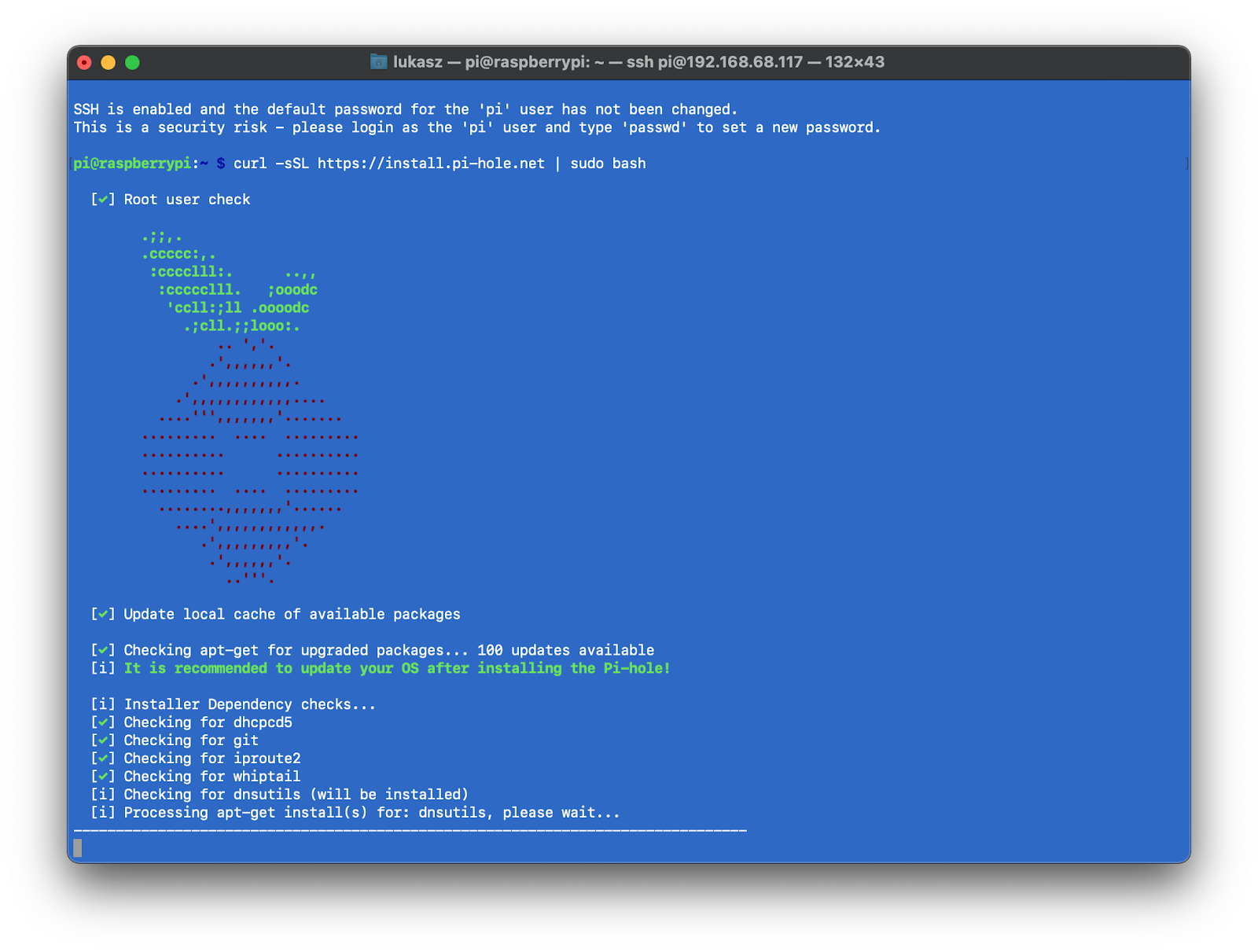Click the green OS update recommendation line
Viewport: 1258px width, 952px height.
coord(397,668)
